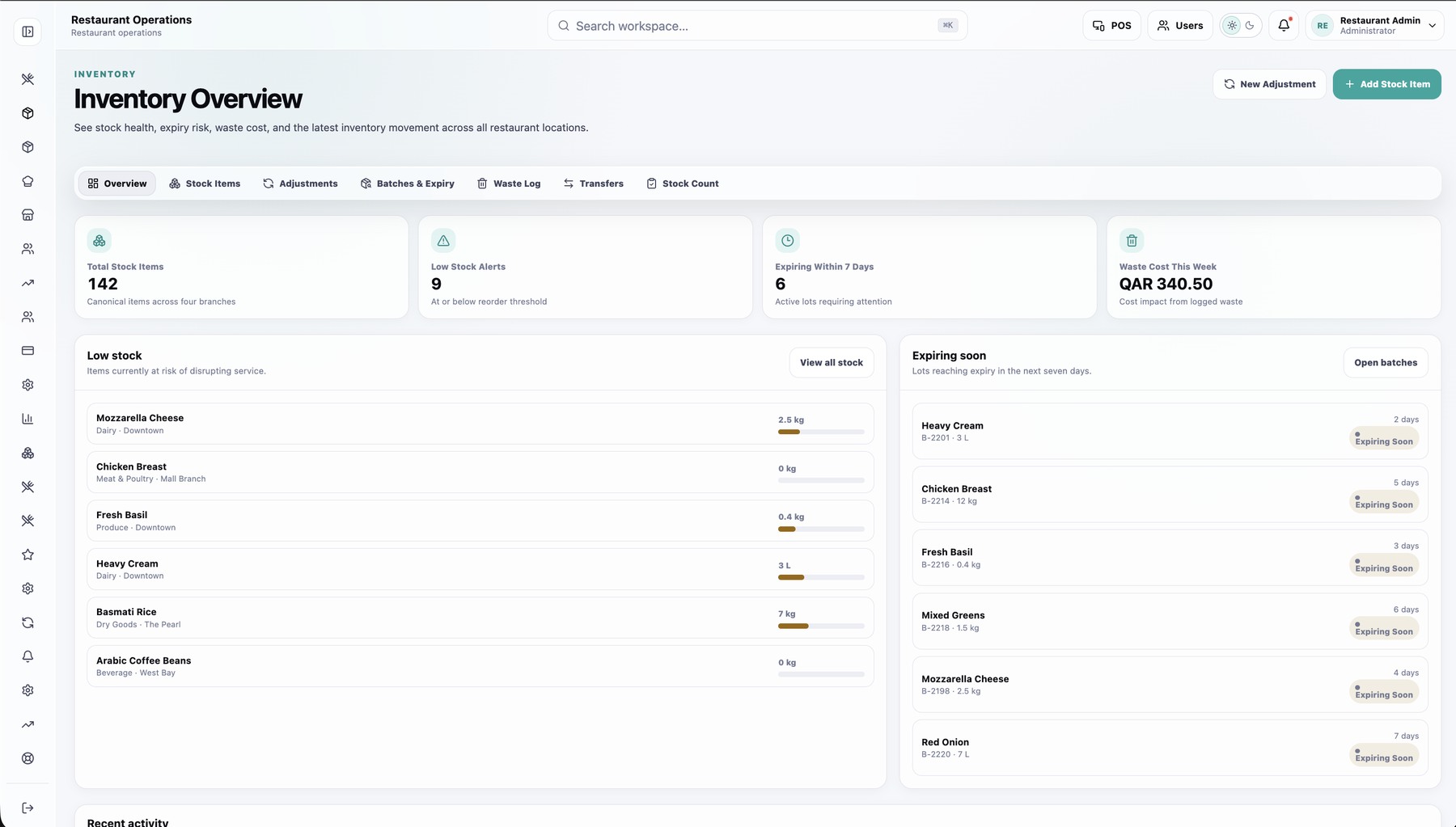
Task: Collapse the sidebar with the panel toggle icon
Action: 28,32
